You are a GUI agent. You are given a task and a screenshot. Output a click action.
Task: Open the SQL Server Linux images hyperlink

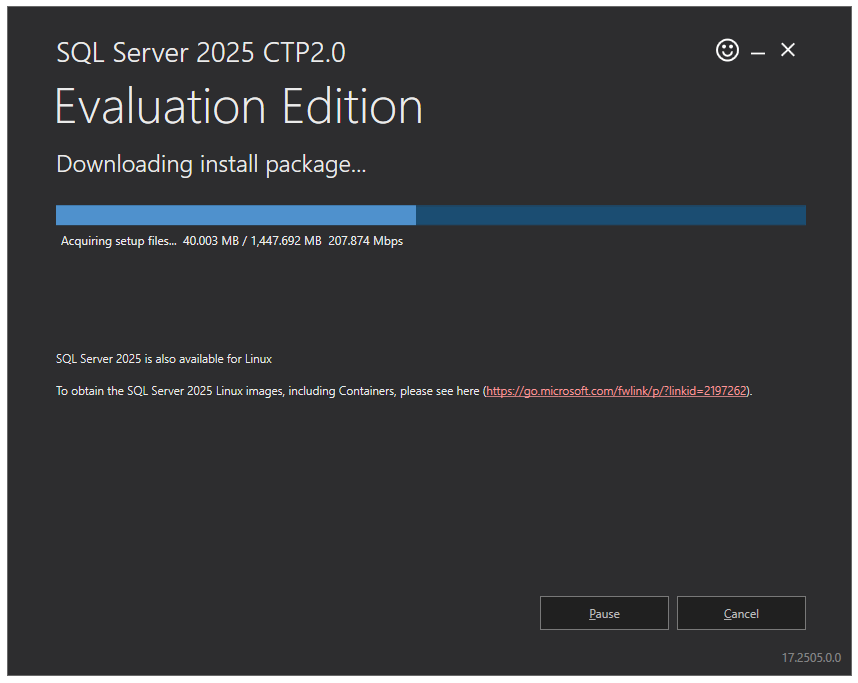click(x=616, y=390)
